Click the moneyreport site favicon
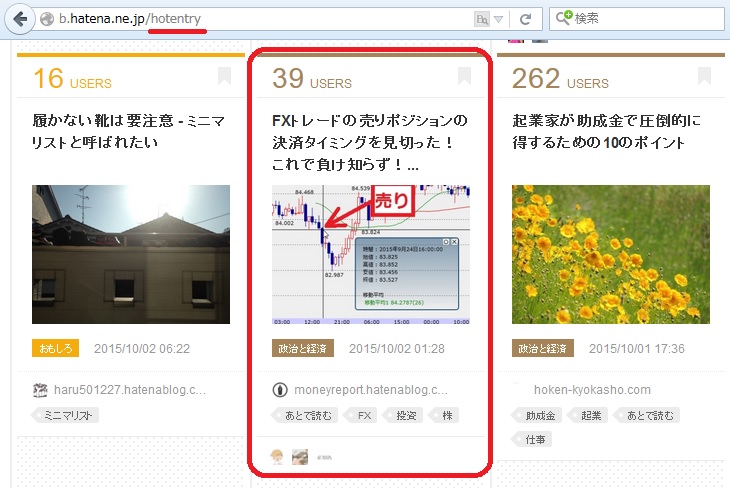 pyautogui.click(x=280, y=390)
